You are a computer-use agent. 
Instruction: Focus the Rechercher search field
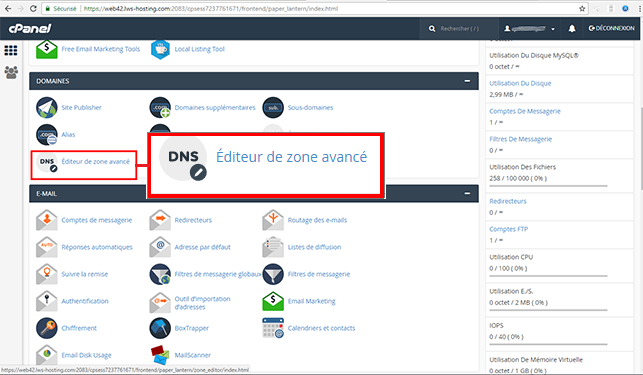[x=459, y=29]
